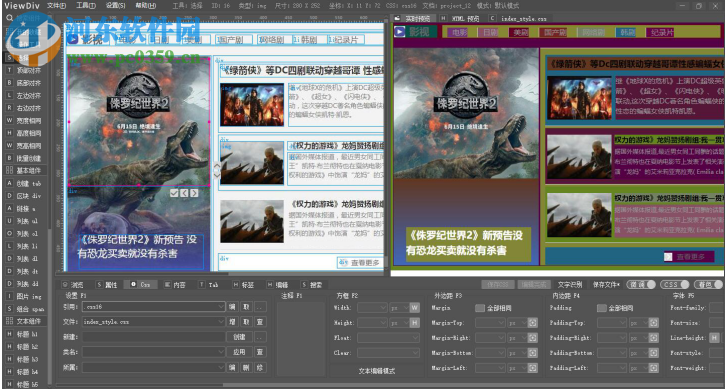Viewport: 727px width, 392px height.
Task: Expand the 引用 dropdown showing .css16
Action: point(221,307)
